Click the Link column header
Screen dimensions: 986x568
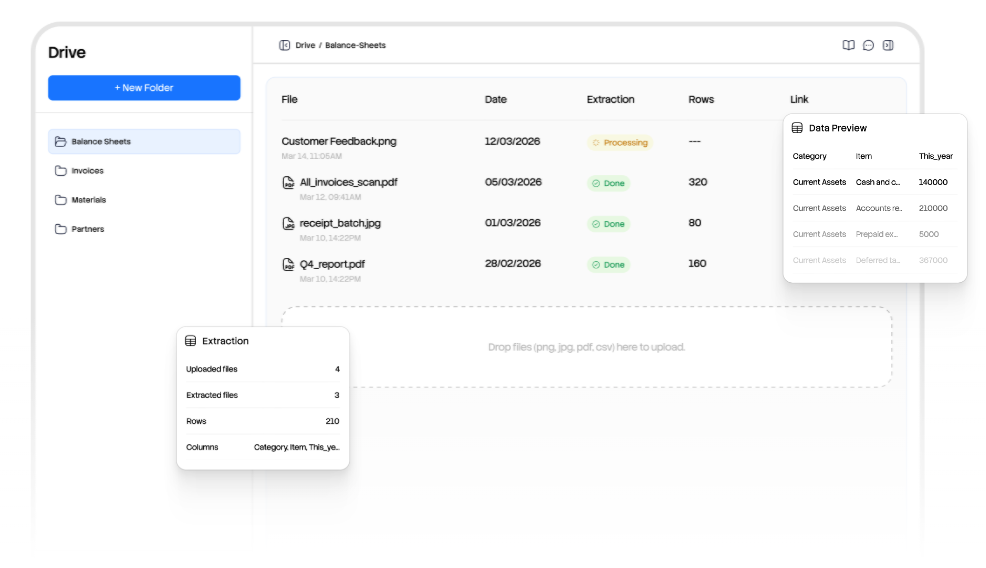[799, 99]
